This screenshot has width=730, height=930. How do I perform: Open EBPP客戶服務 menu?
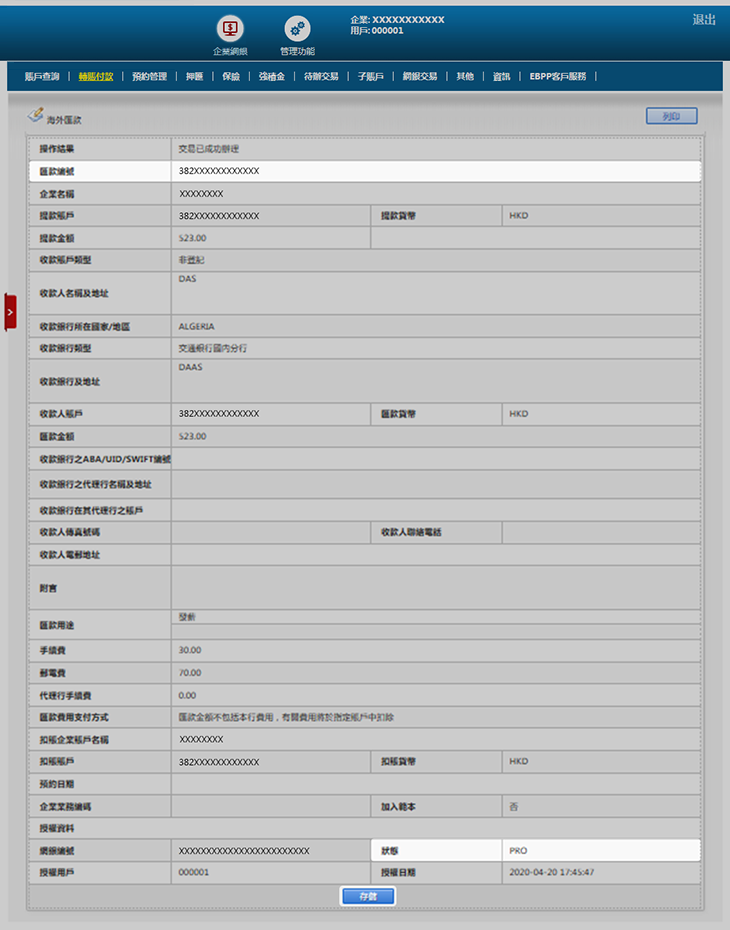(558, 76)
